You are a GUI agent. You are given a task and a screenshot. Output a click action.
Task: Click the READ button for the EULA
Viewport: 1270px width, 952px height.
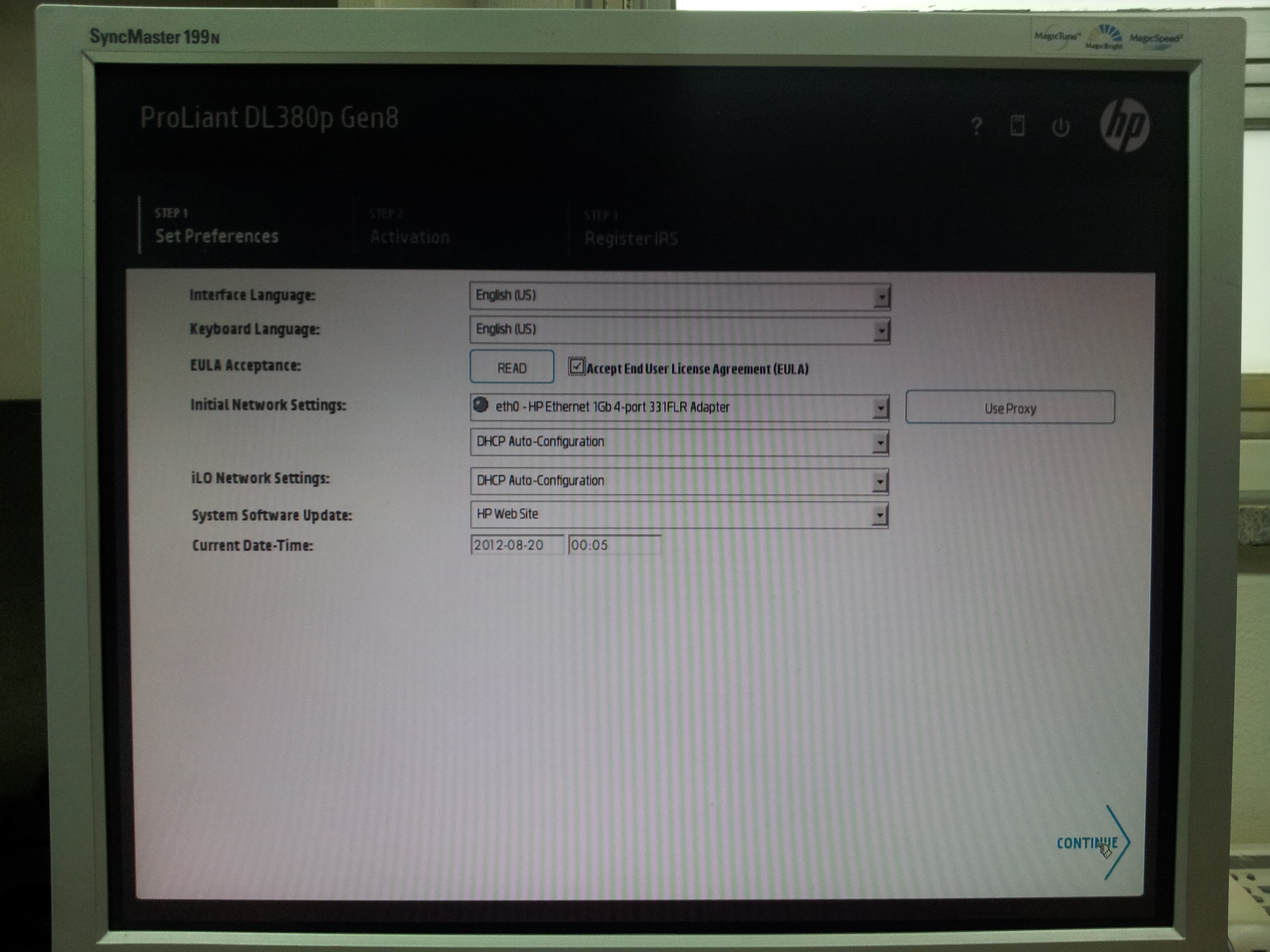[512, 367]
